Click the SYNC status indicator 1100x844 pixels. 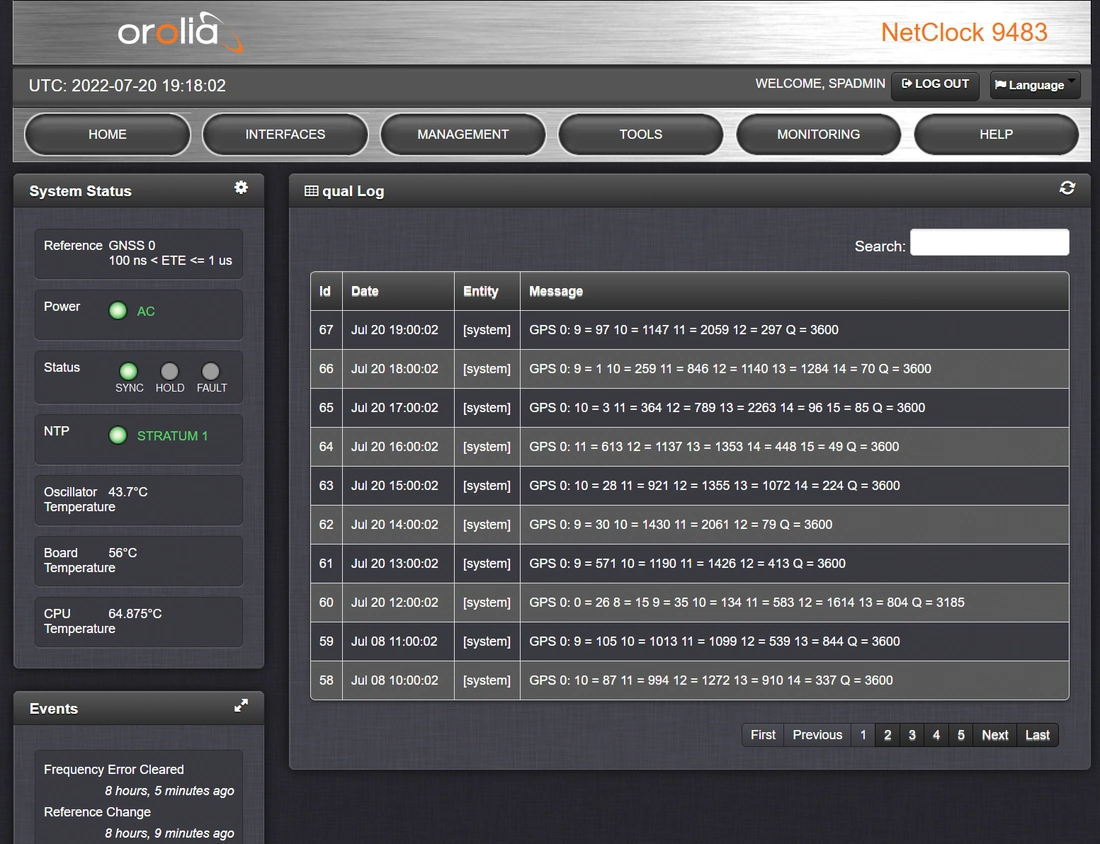(128, 370)
